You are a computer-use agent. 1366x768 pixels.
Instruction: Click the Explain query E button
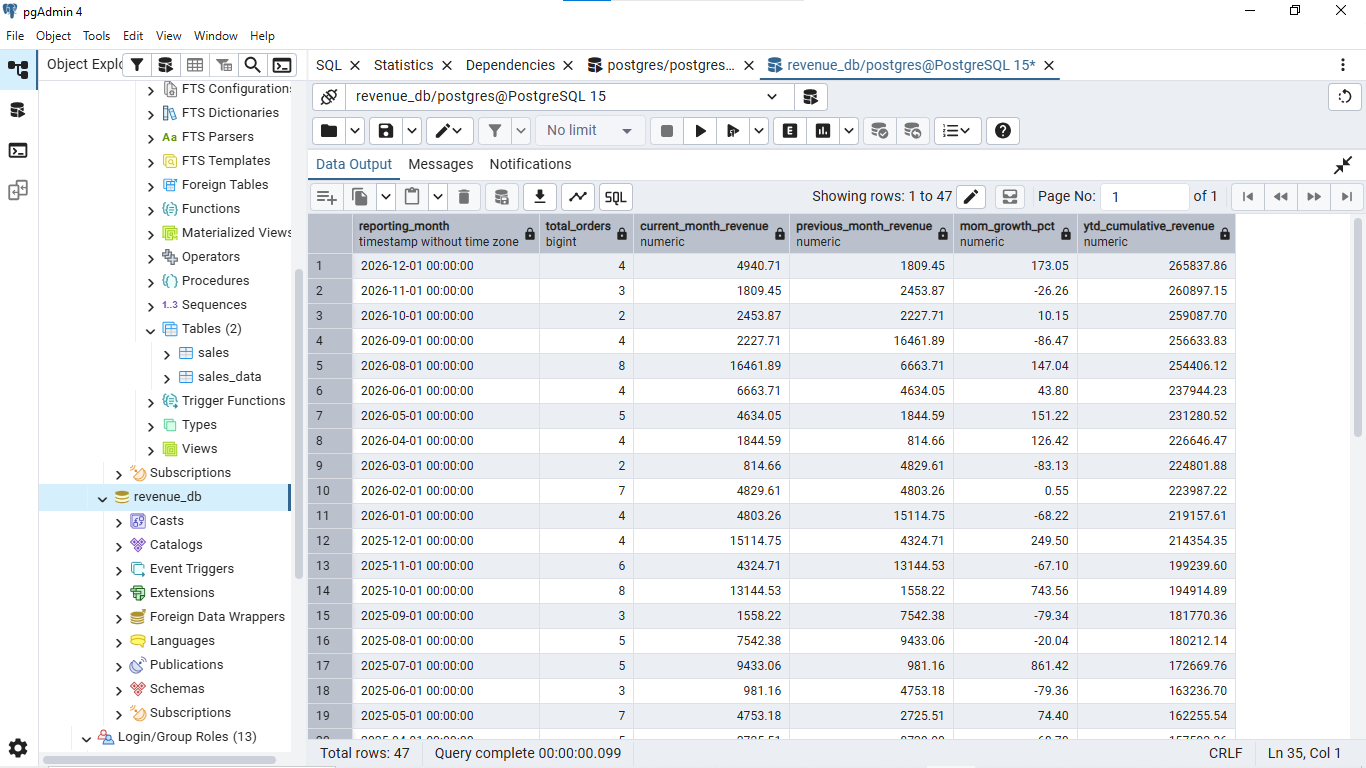[790, 131]
